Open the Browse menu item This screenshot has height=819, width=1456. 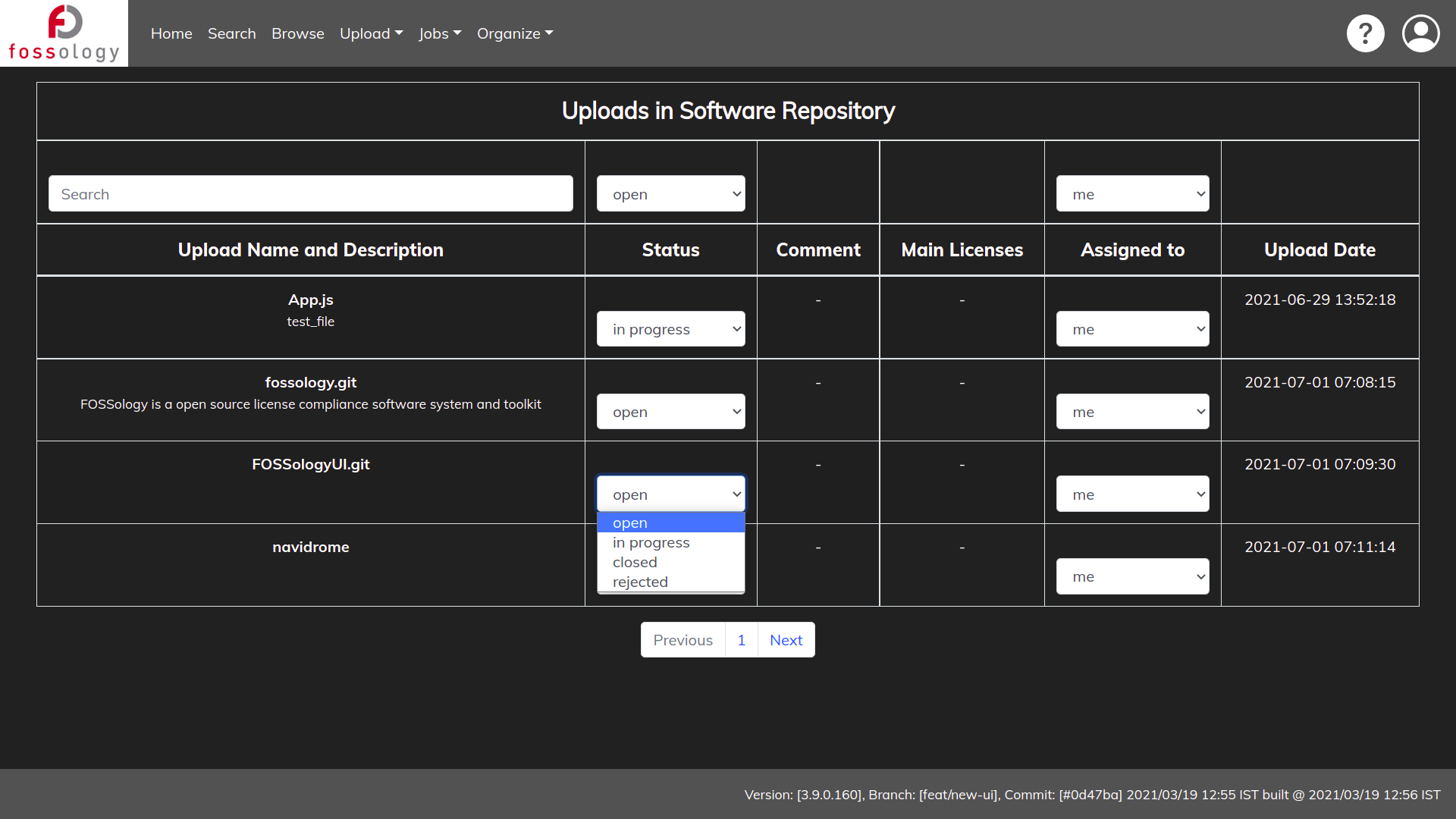pyautogui.click(x=298, y=33)
